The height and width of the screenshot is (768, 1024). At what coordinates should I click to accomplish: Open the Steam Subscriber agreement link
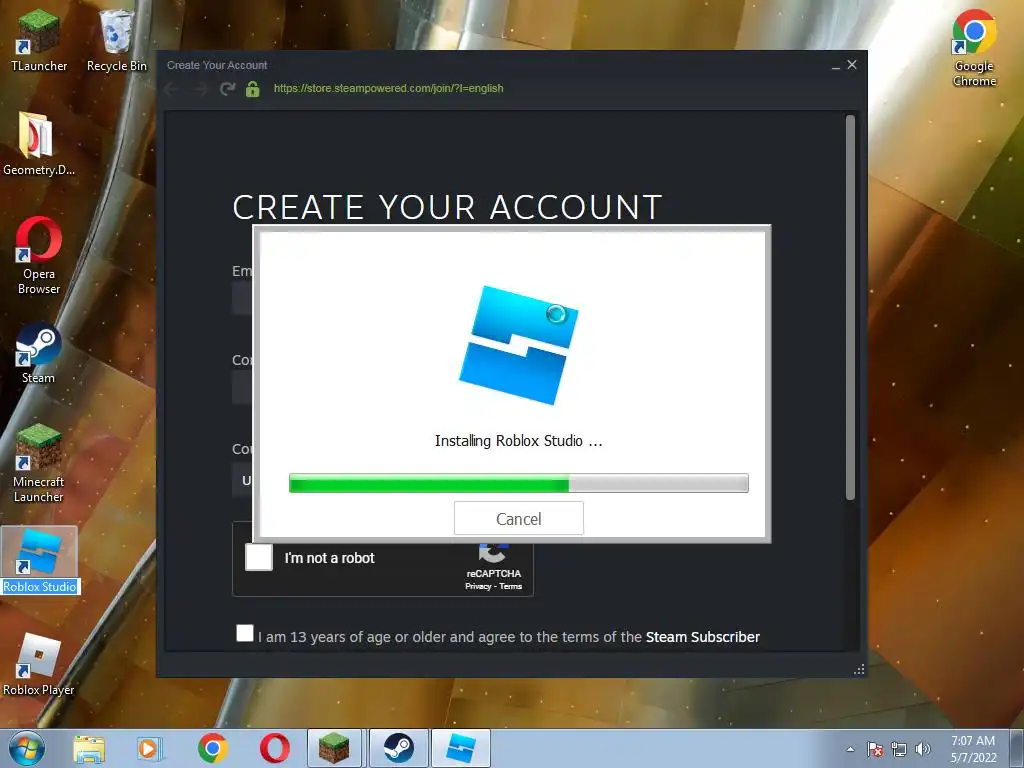point(703,637)
